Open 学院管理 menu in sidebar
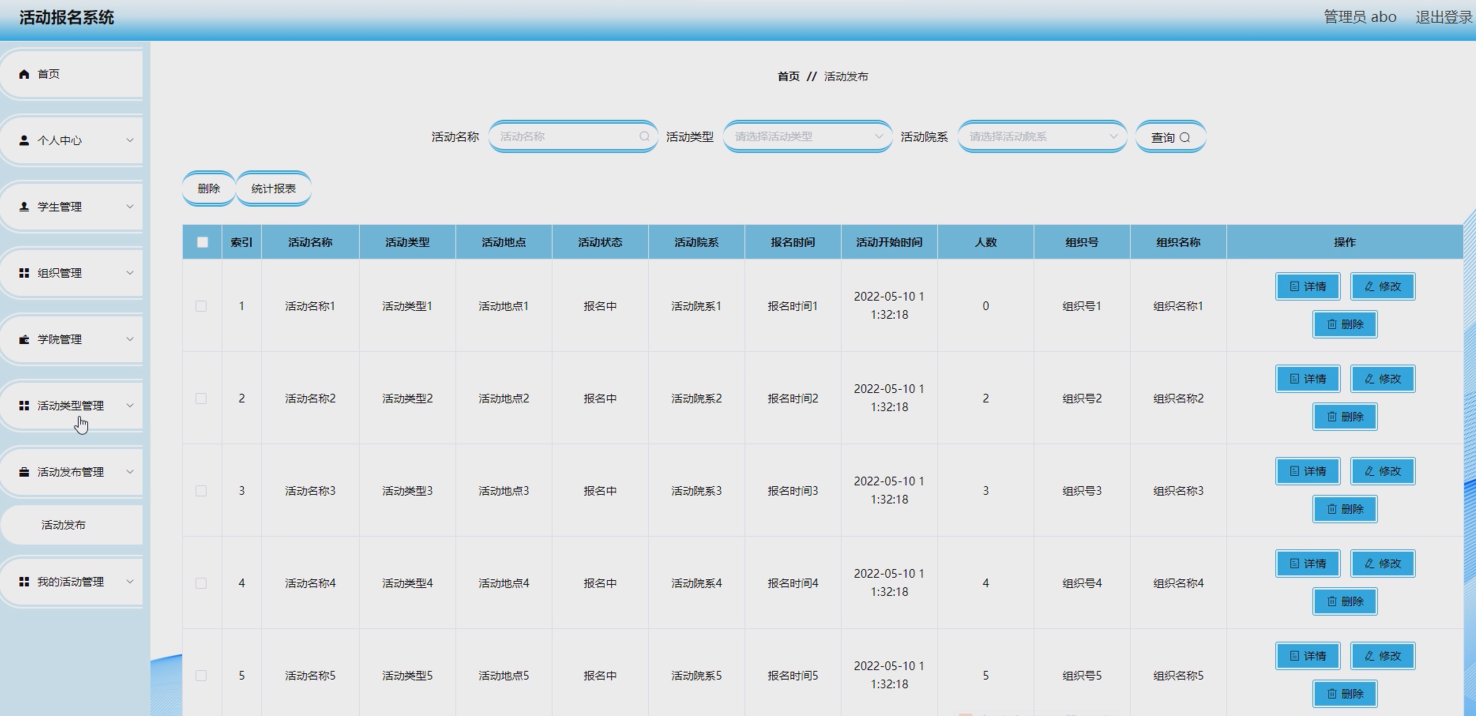The width and height of the screenshot is (1476, 716). point(71,340)
